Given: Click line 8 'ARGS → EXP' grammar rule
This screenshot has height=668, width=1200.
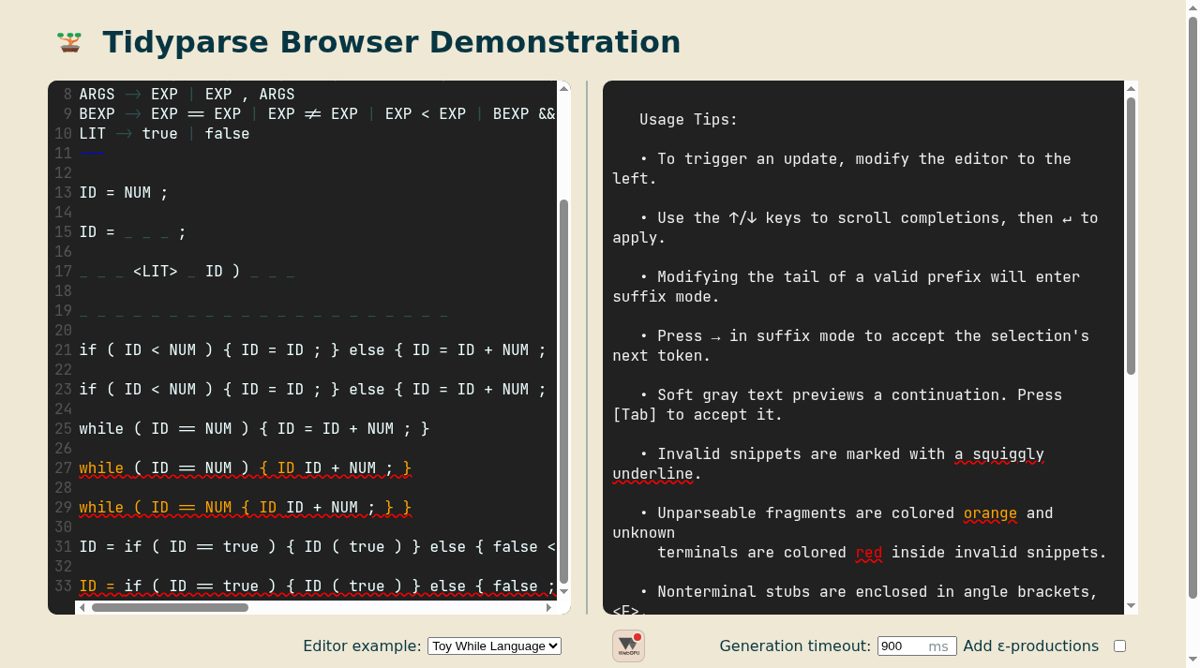Looking at the screenshot, I should click(x=187, y=94).
